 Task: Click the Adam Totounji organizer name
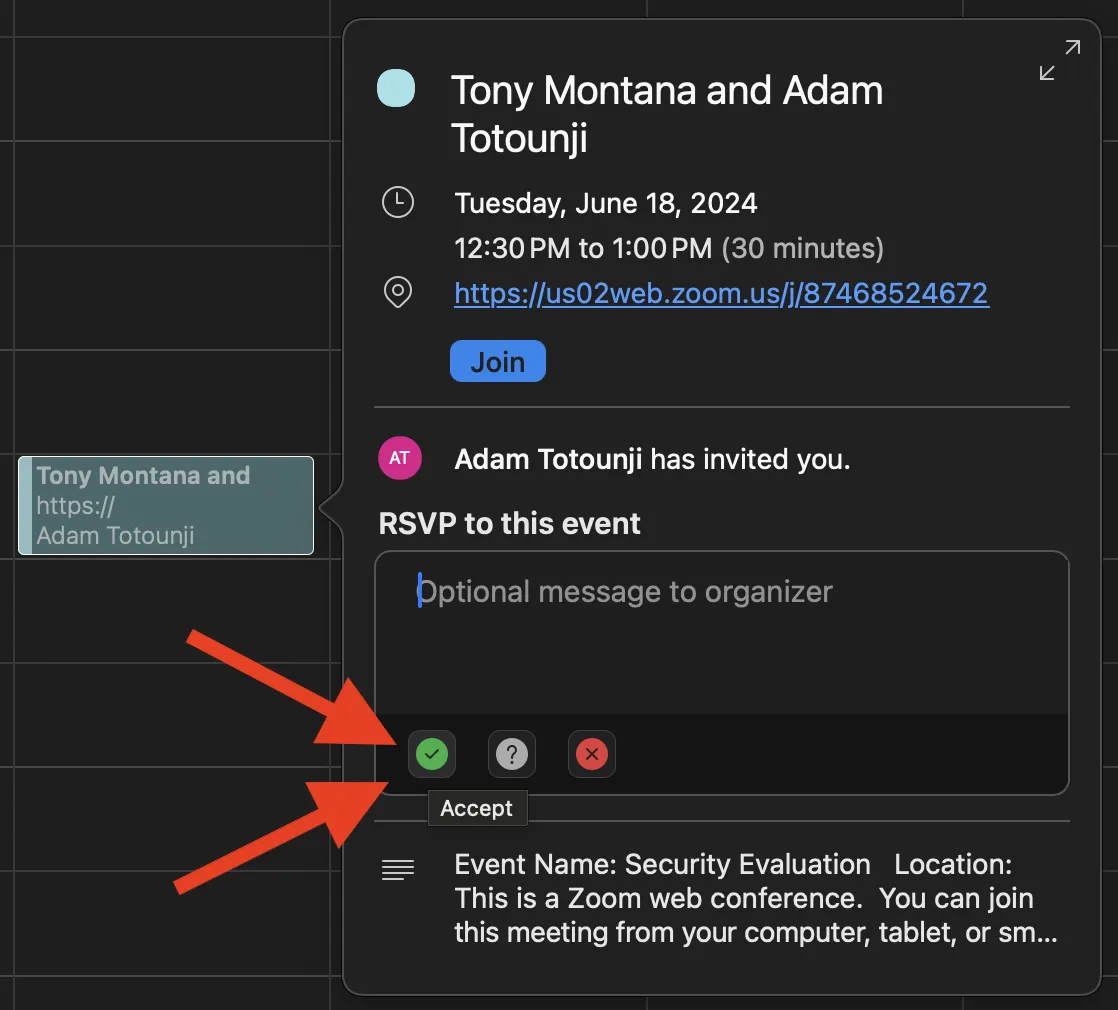[x=548, y=459]
